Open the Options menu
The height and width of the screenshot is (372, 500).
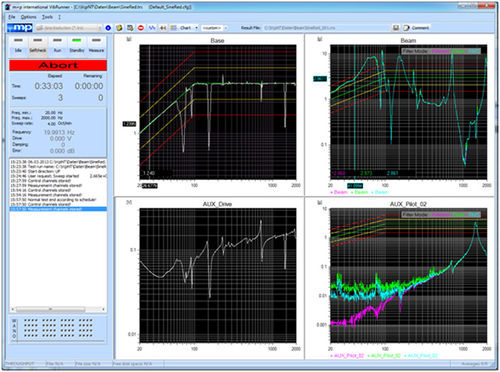(28, 17)
